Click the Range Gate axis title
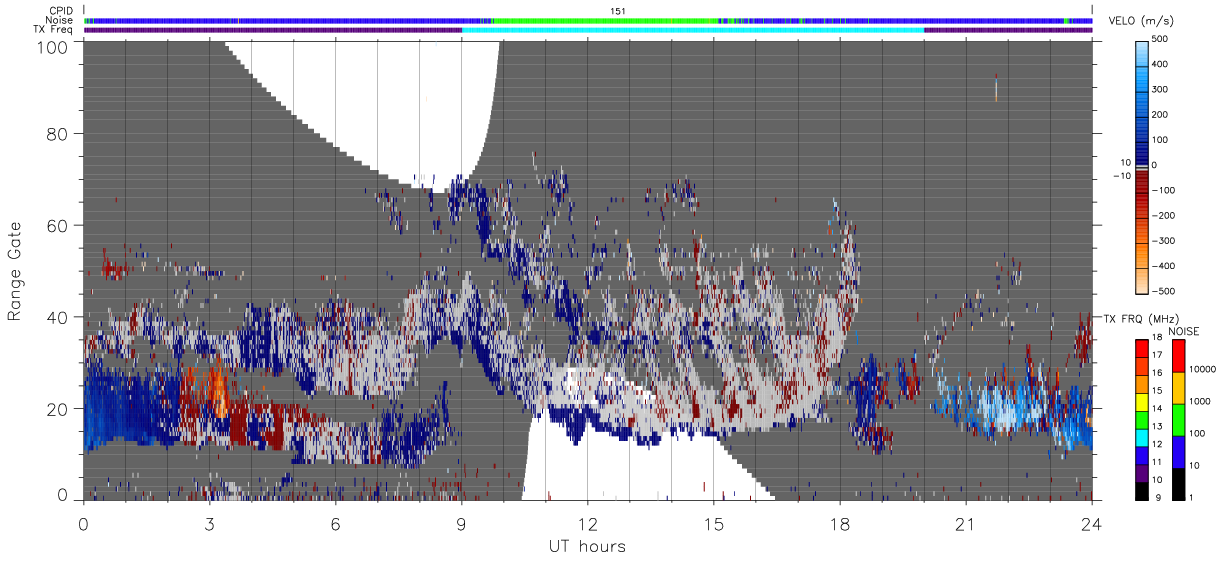Image resolution: width=1228 pixels, height=567 pixels. point(15,271)
